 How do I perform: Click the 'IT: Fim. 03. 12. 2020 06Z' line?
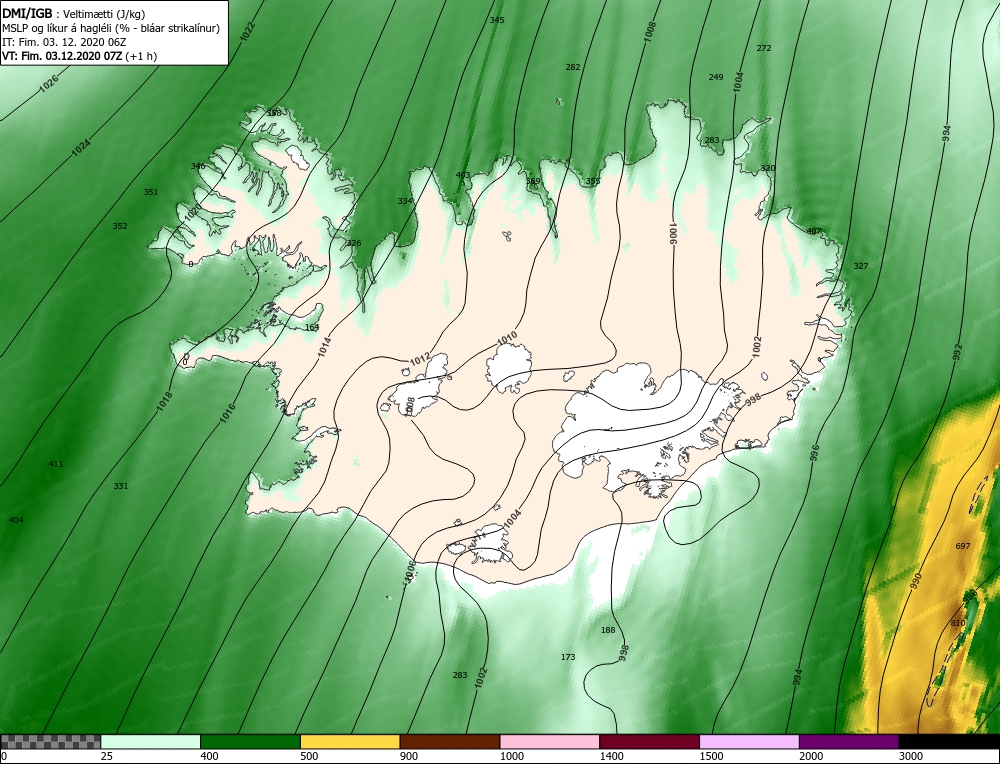tap(64, 42)
